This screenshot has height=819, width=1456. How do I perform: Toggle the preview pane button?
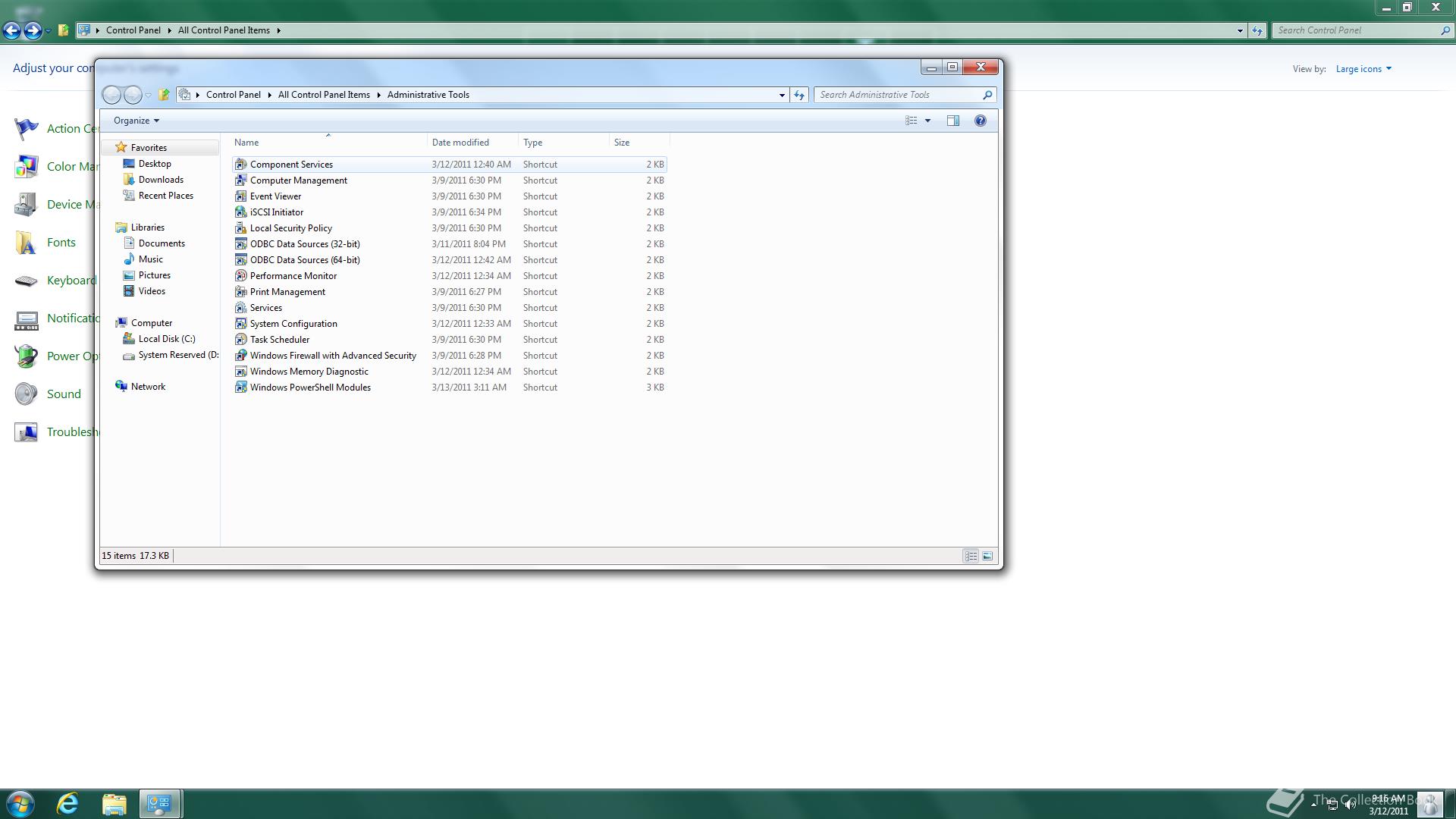953,121
